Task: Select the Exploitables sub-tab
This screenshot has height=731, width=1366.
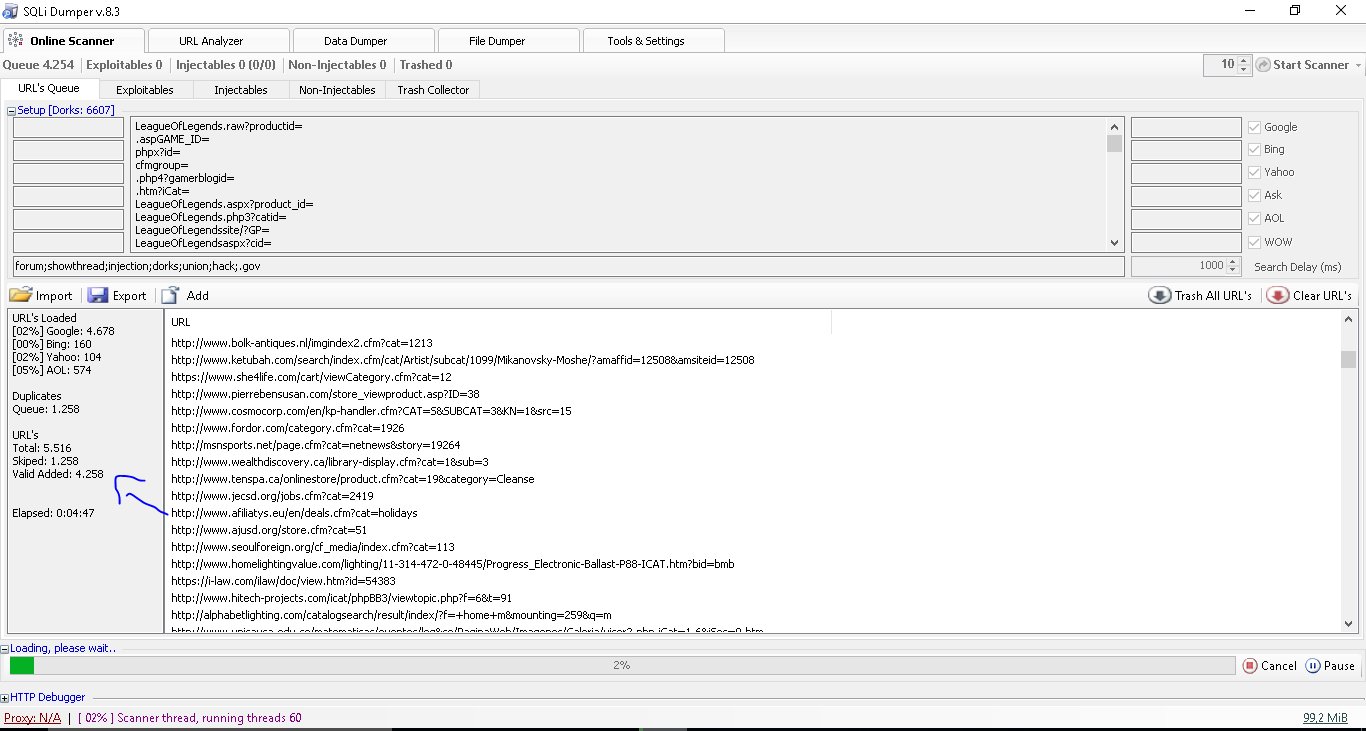Action: click(x=145, y=90)
